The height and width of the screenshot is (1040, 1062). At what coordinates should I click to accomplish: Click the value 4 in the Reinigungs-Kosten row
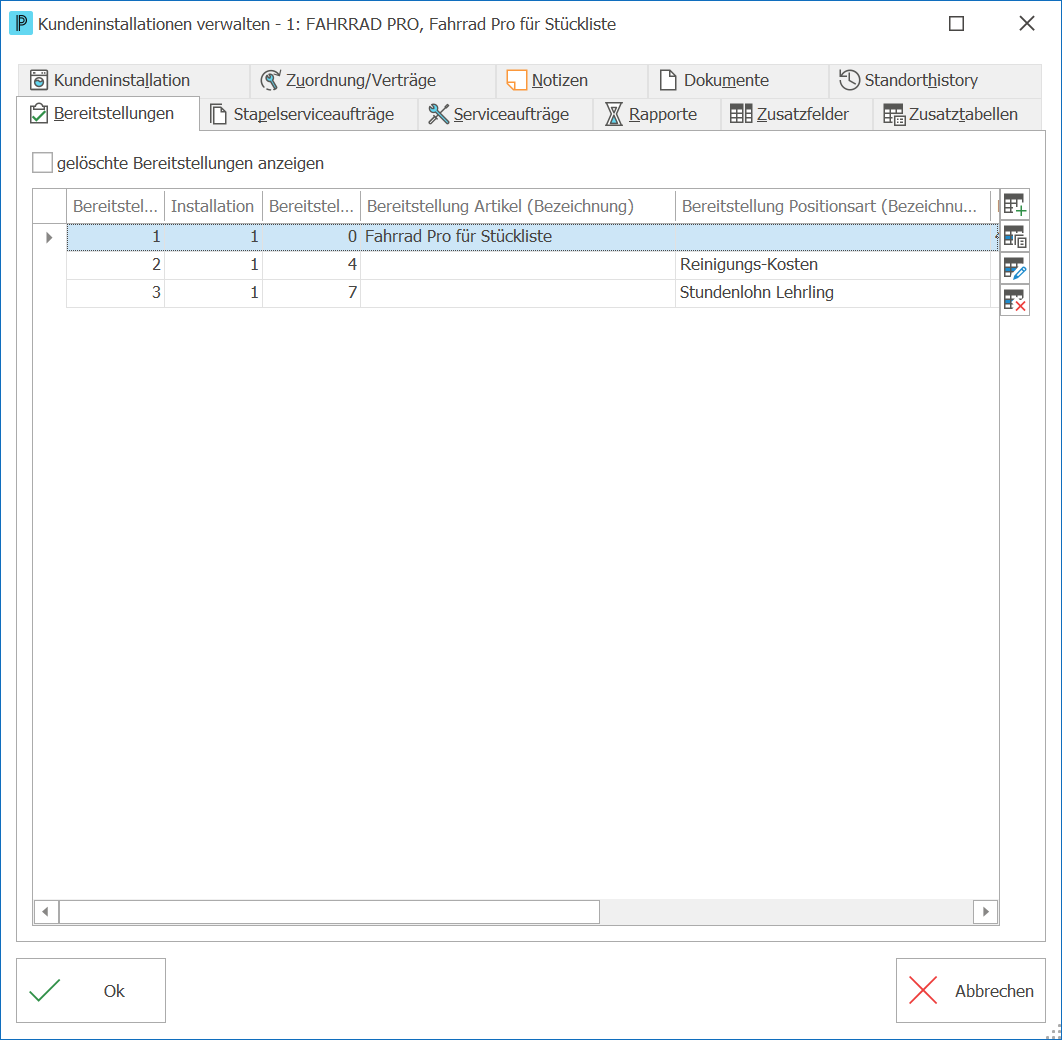click(x=312, y=265)
